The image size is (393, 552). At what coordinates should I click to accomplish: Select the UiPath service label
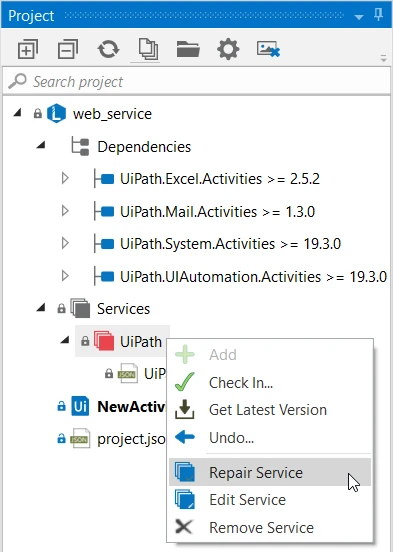tap(141, 341)
